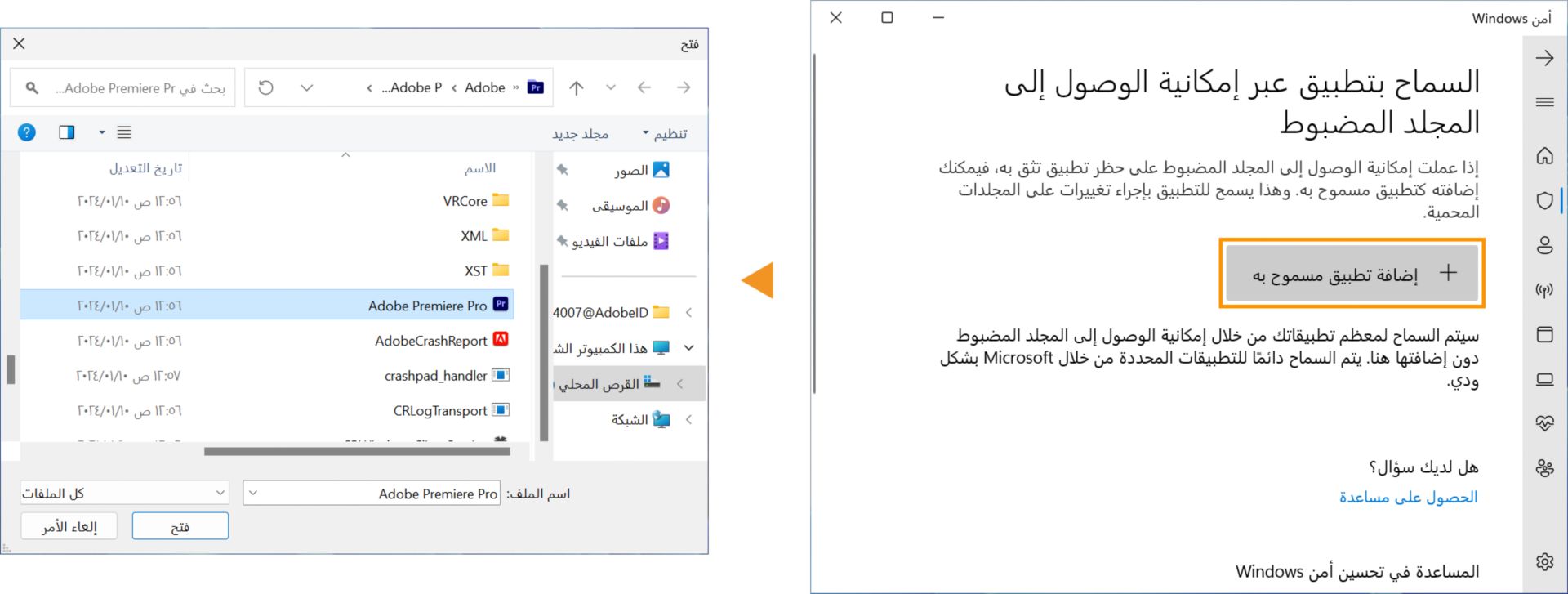Select هذا الكمبيوتر this PC item
This screenshot has height=594, width=1568.
(x=612, y=348)
